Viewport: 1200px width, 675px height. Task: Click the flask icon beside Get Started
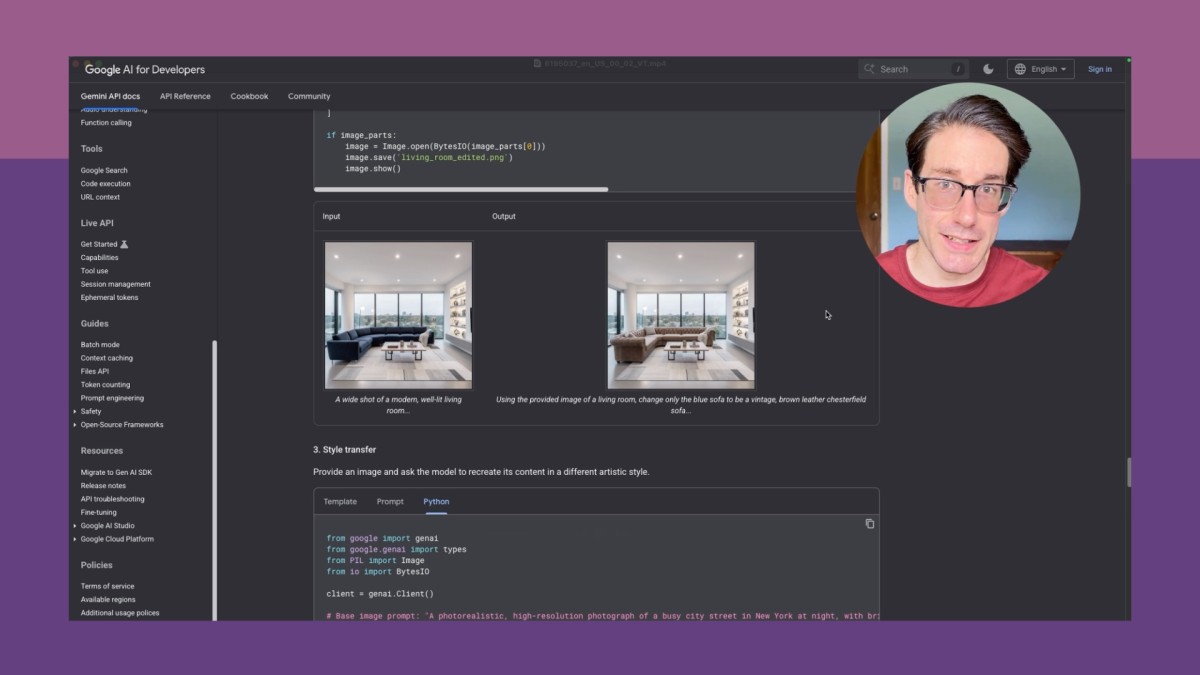(x=124, y=244)
